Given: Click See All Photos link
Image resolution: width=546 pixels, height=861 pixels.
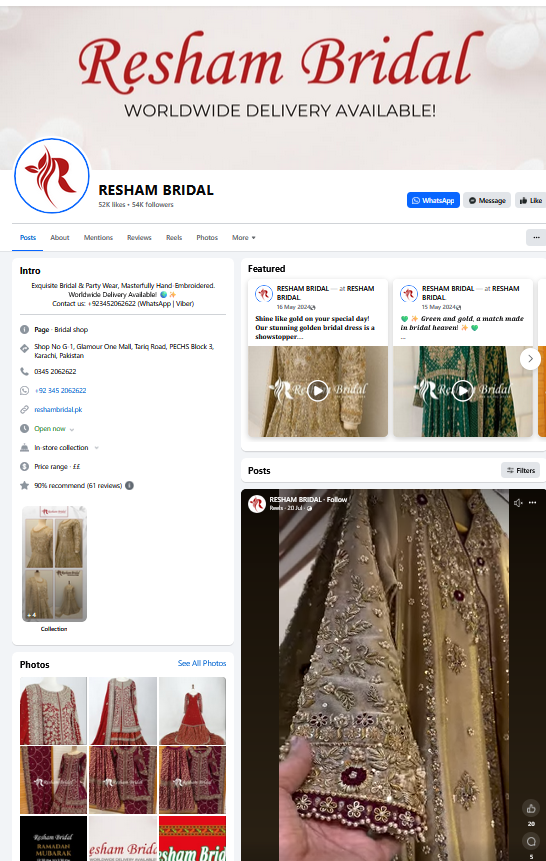Looking at the screenshot, I should pos(202,663).
